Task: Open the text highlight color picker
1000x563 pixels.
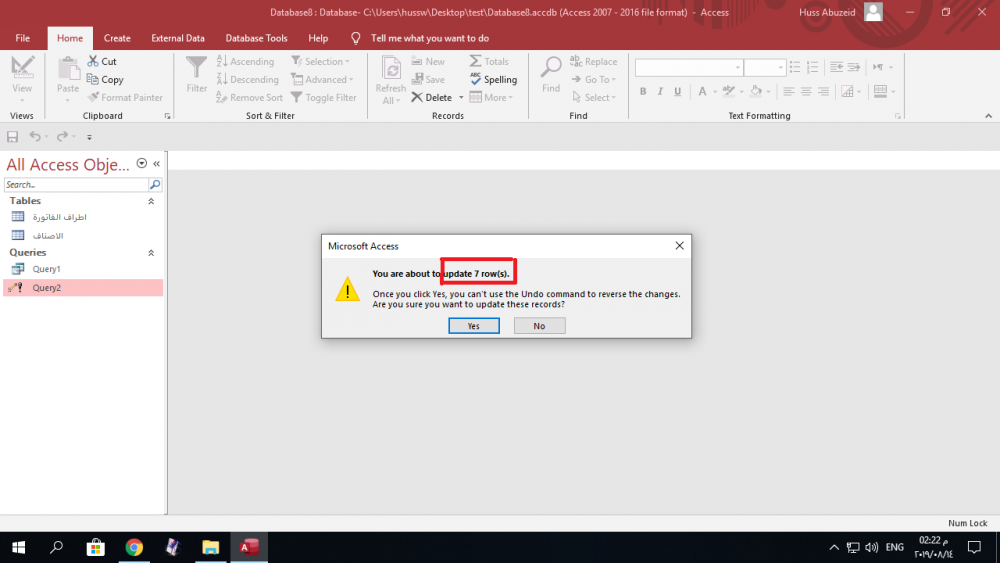Action: pyautogui.click(x=742, y=91)
